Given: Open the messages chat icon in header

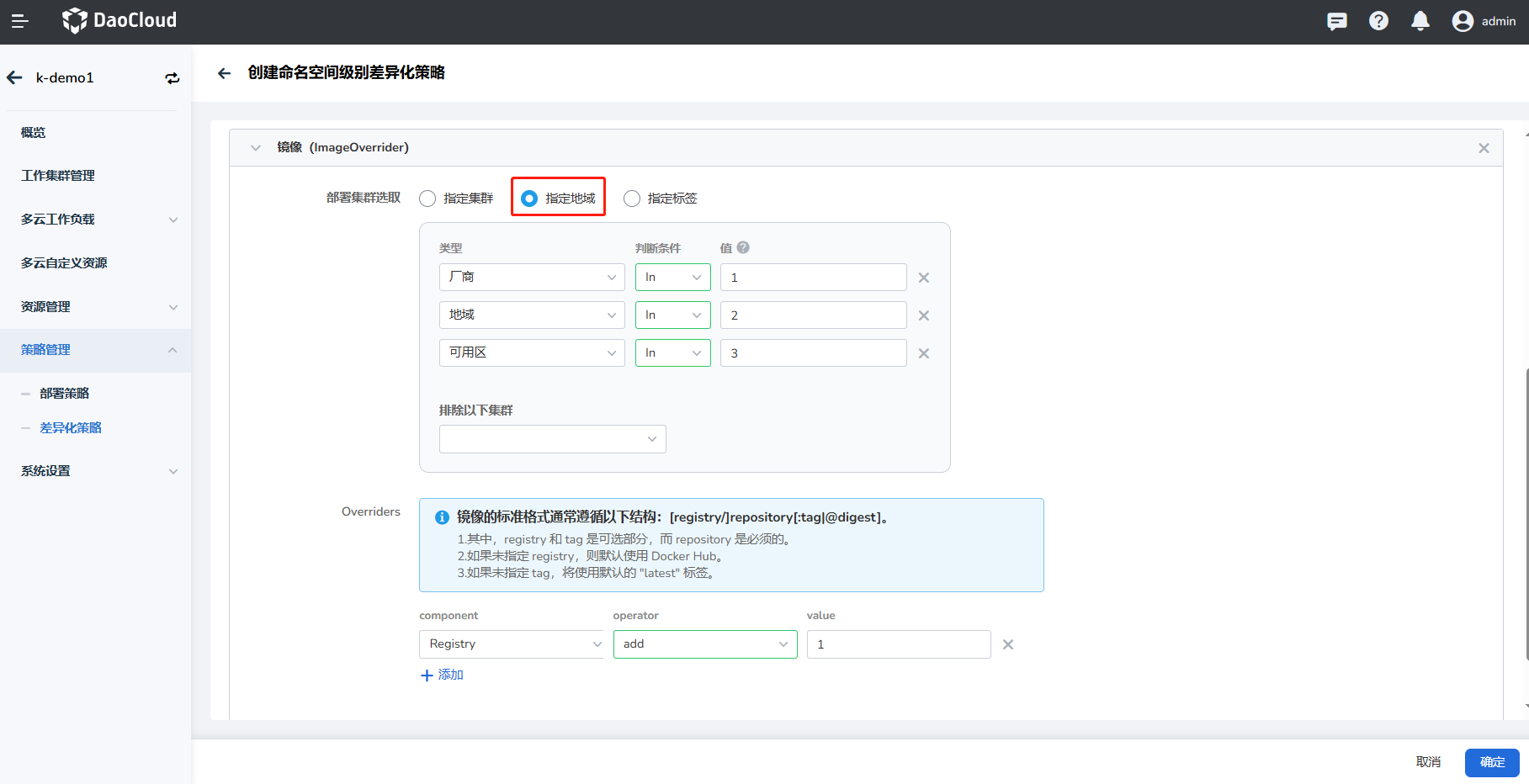Looking at the screenshot, I should (x=1336, y=21).
